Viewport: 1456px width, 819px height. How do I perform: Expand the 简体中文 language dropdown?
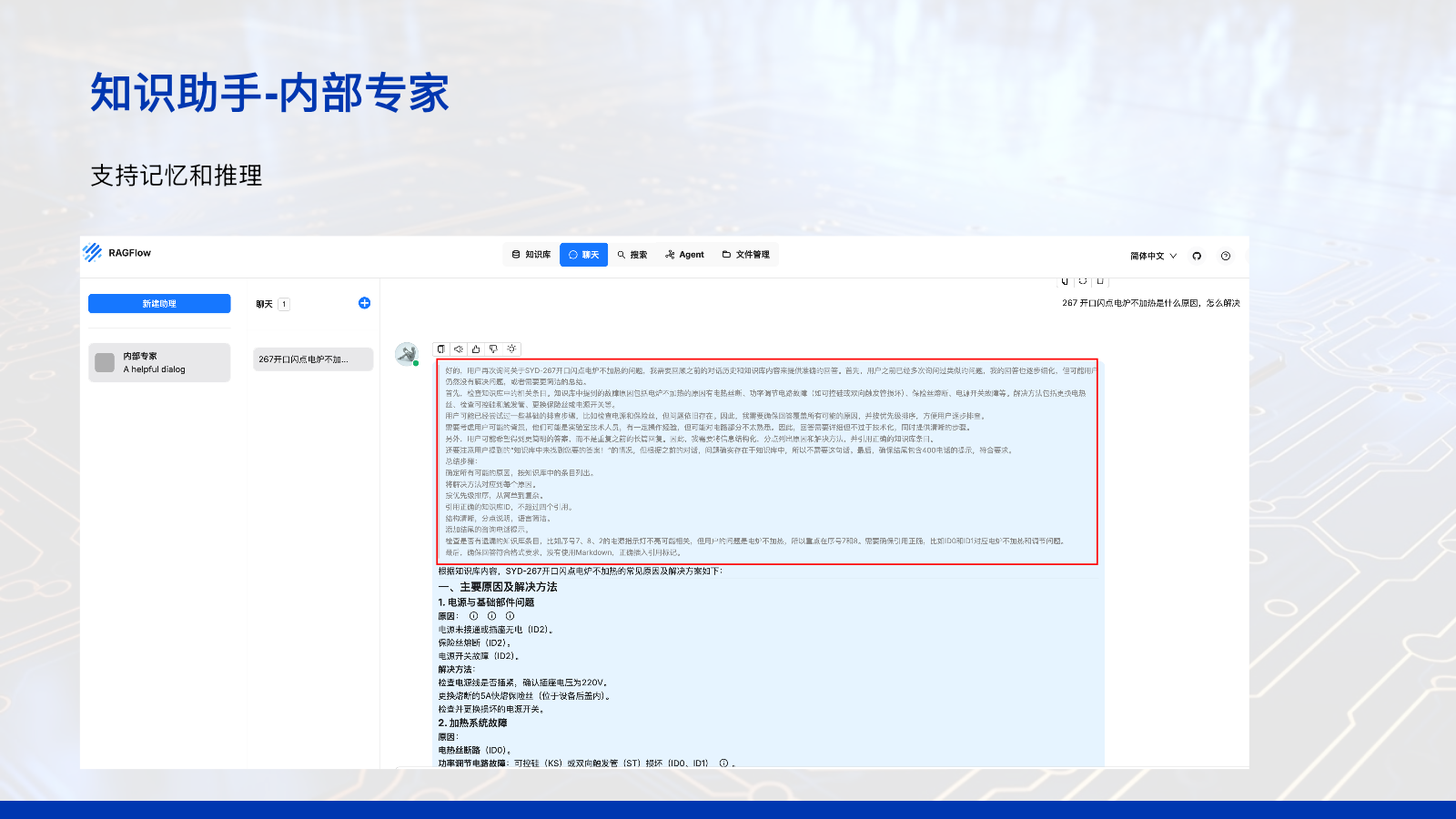[x=1153, y=256]
